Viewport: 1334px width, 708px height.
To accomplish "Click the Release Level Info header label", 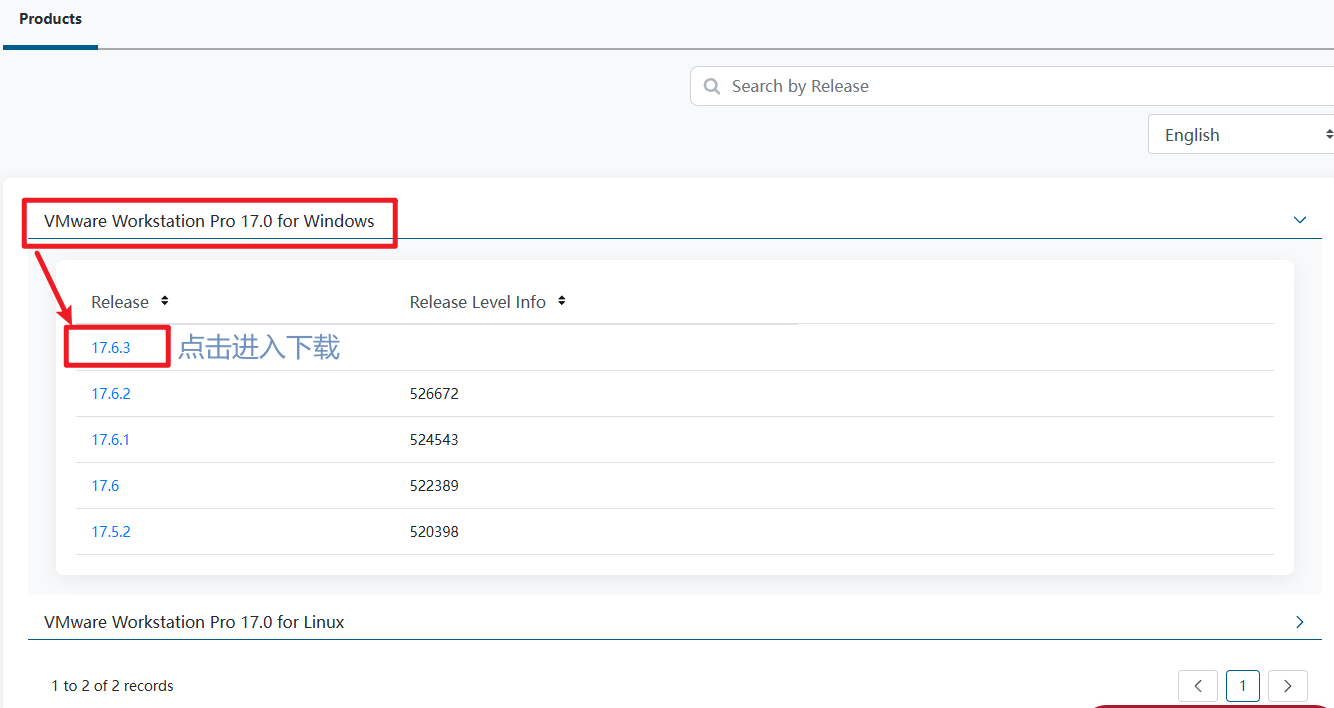I will (478, 302).
